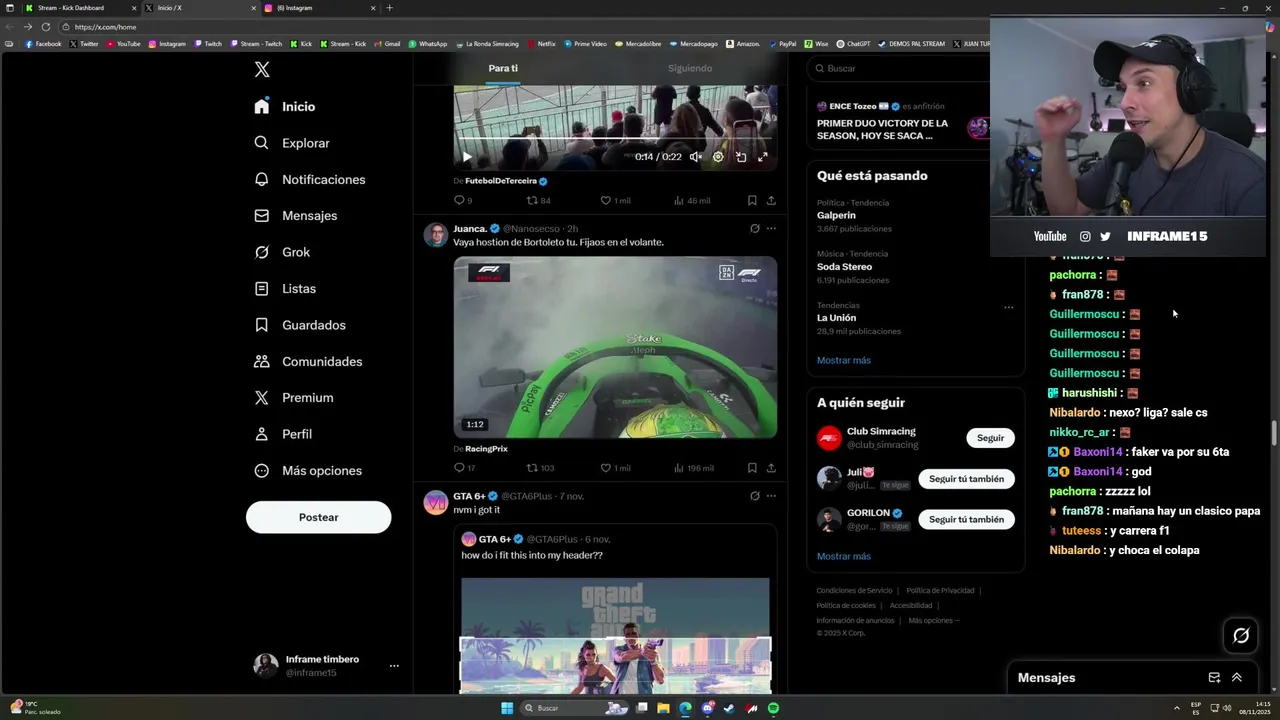Image resolution: width=1280 pixels, height=720 pixels.
Task: Open the quoted GTA 6+ post image
Action: click(x=615, y=635)
